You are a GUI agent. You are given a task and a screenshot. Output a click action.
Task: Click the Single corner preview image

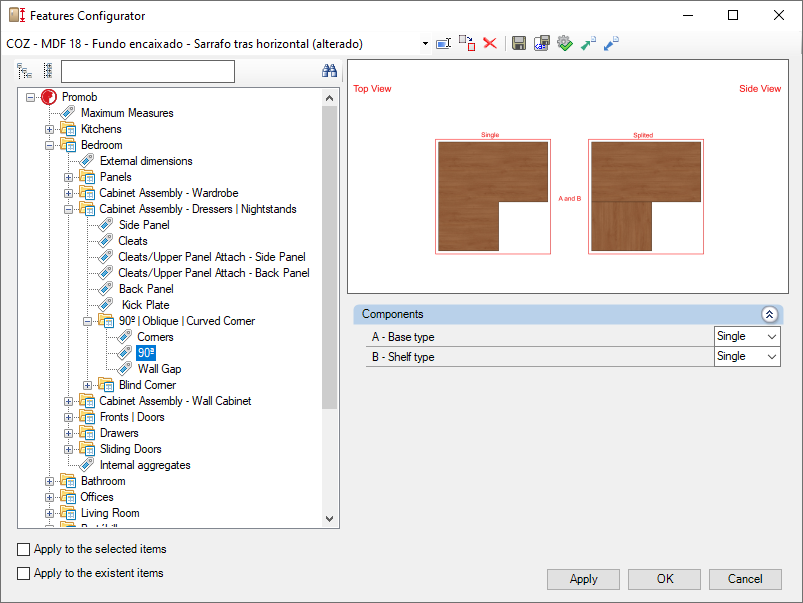pos(493,196)
